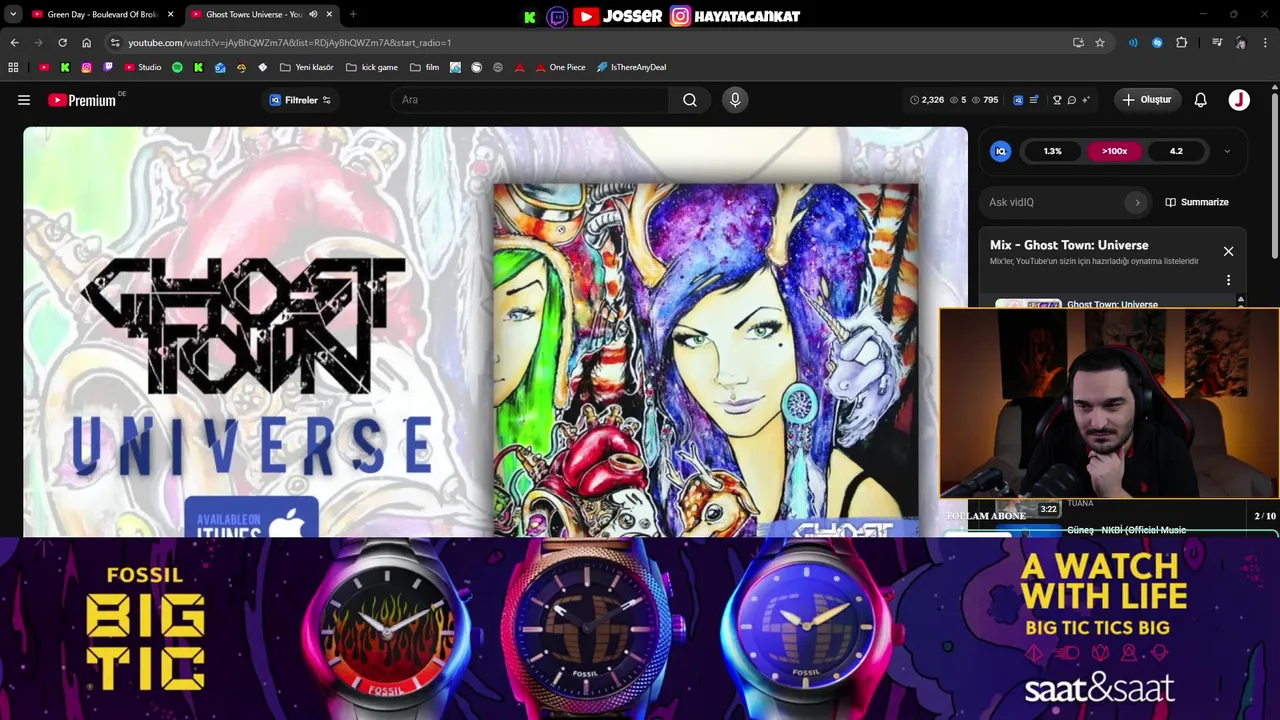
Task: Click the vidIQ 795 views stat
Action: click(x=984, y=100)
